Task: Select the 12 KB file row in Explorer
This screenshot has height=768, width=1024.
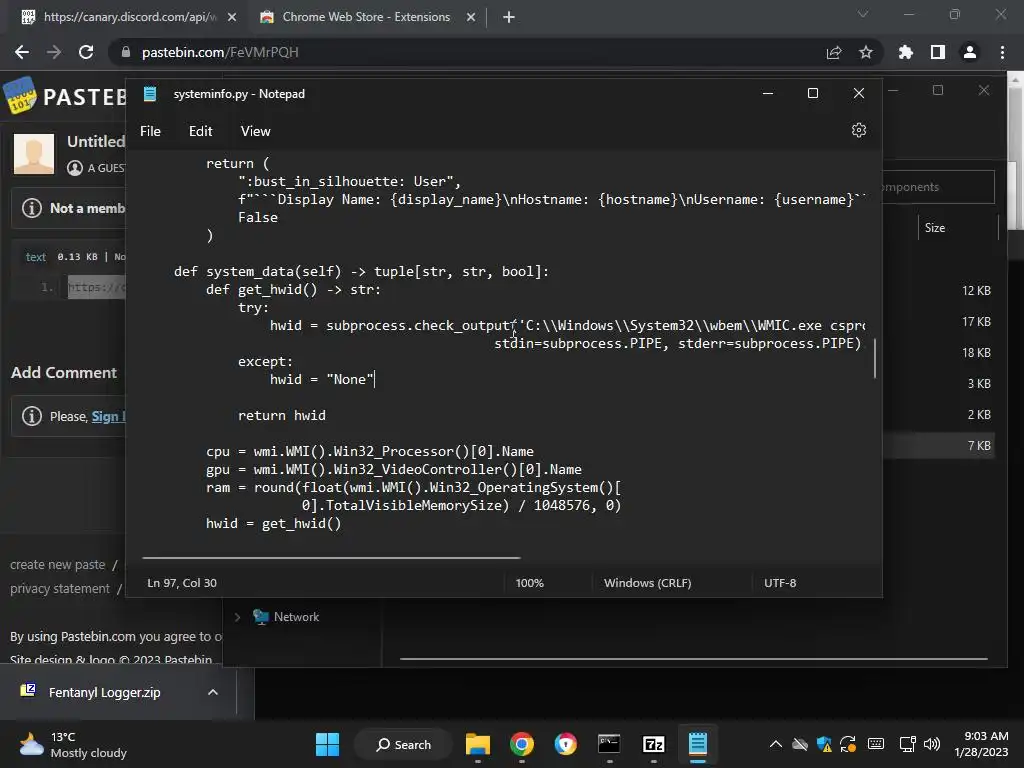Action: point(938,291)
